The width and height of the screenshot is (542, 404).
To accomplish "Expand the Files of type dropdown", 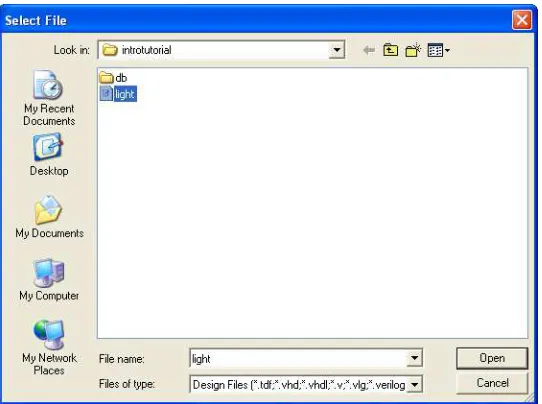I will (414, 384).
